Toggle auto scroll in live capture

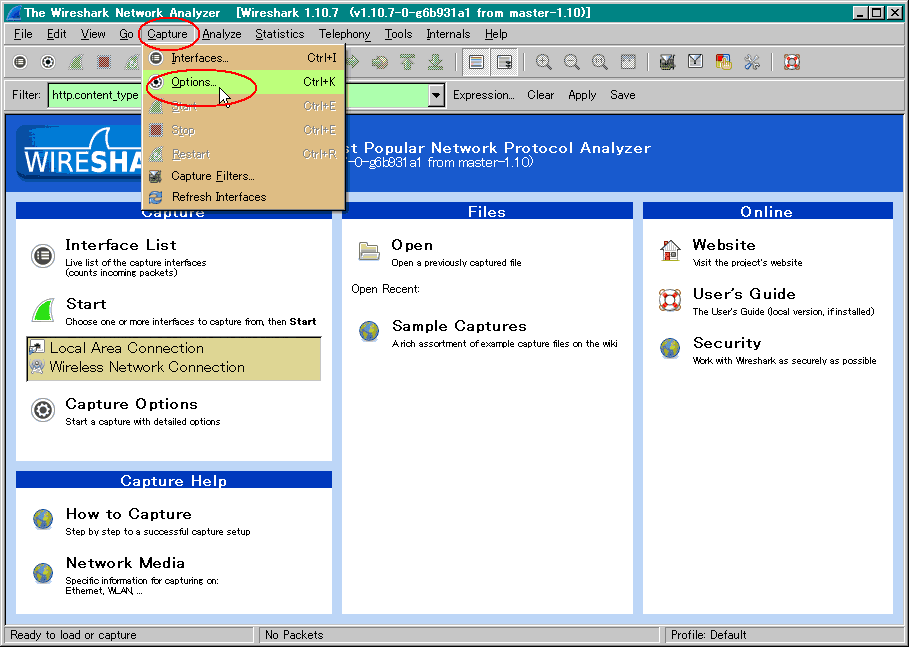[505, 62]
